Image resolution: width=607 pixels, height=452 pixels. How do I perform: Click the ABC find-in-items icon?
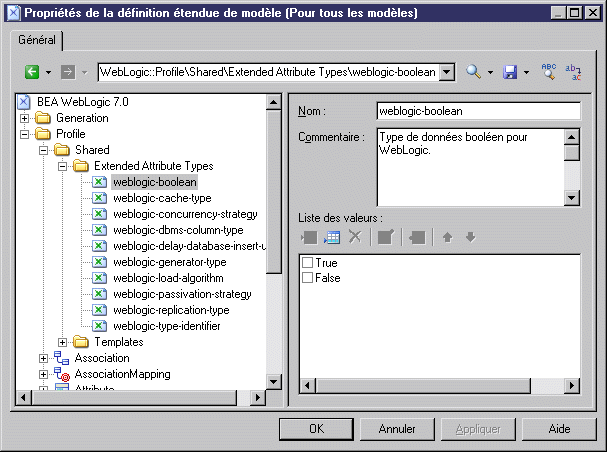pos(549,72)
